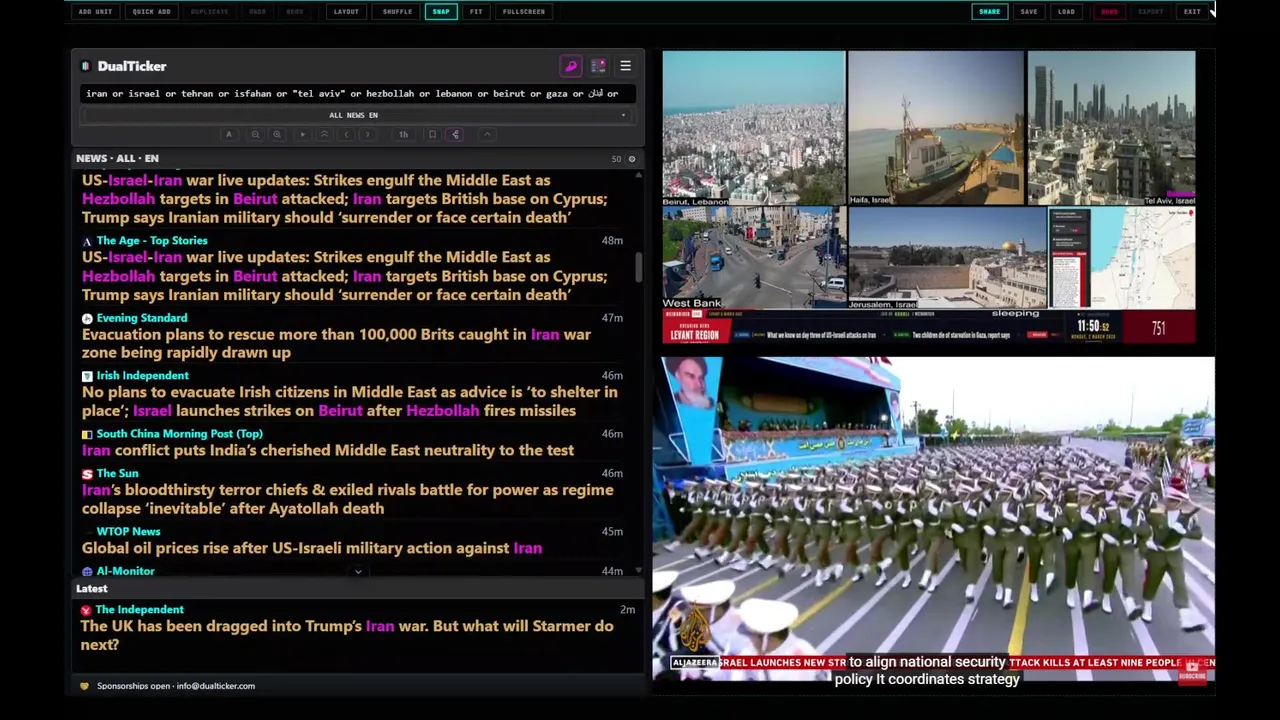Viewport: 1280px width, 720px height.
Task: Click the heart icon beside Sponsorships open
Action: 85,686
